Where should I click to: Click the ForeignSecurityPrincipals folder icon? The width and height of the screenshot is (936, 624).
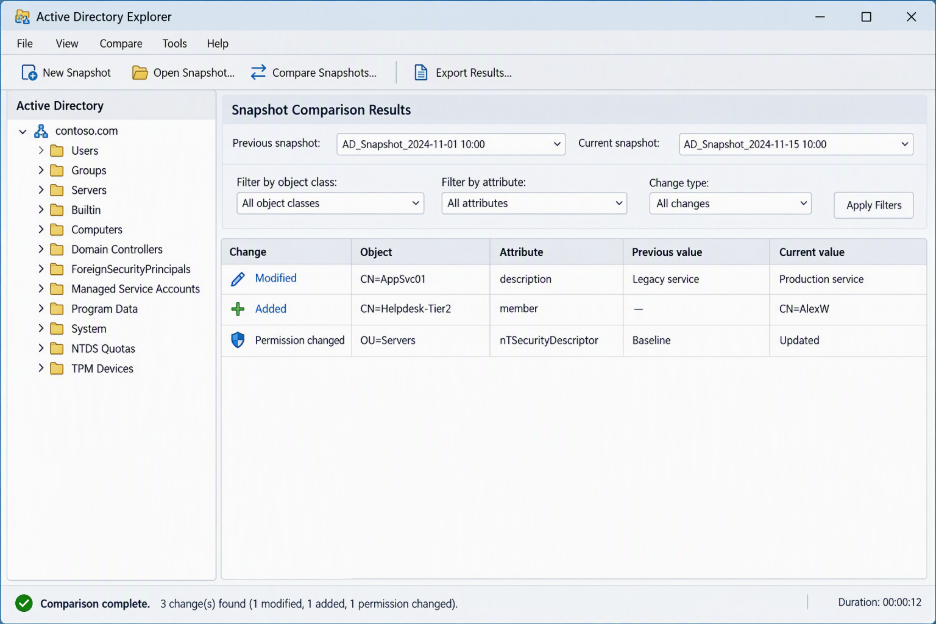click(x=57, y=269)
